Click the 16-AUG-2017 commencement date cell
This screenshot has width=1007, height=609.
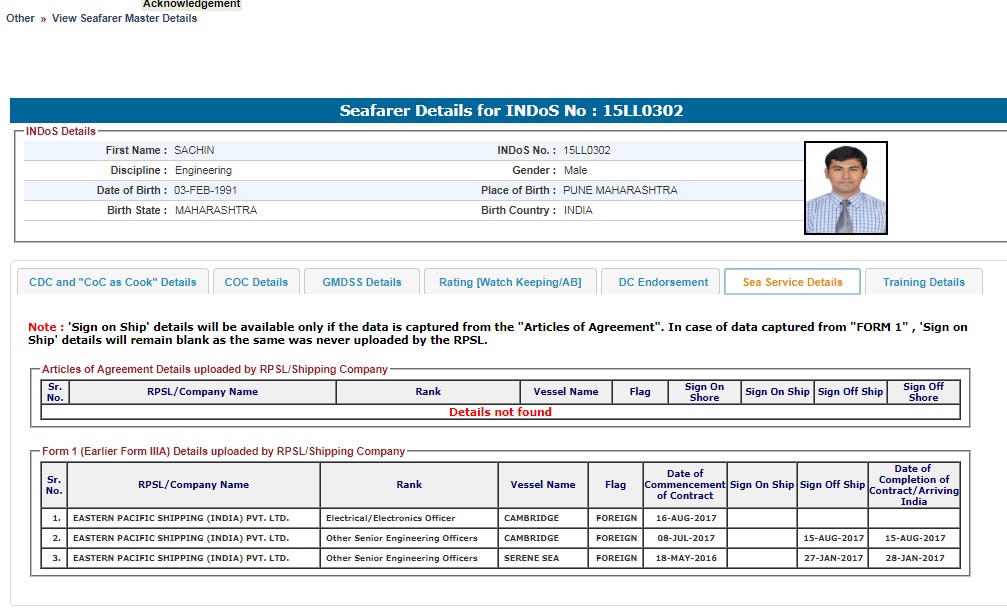point(684,518)
